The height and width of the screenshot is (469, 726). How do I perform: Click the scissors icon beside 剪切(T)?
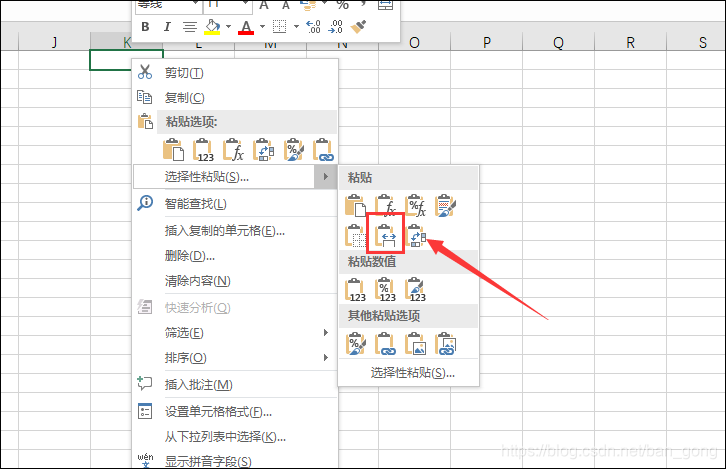click(x=145, y=72)
